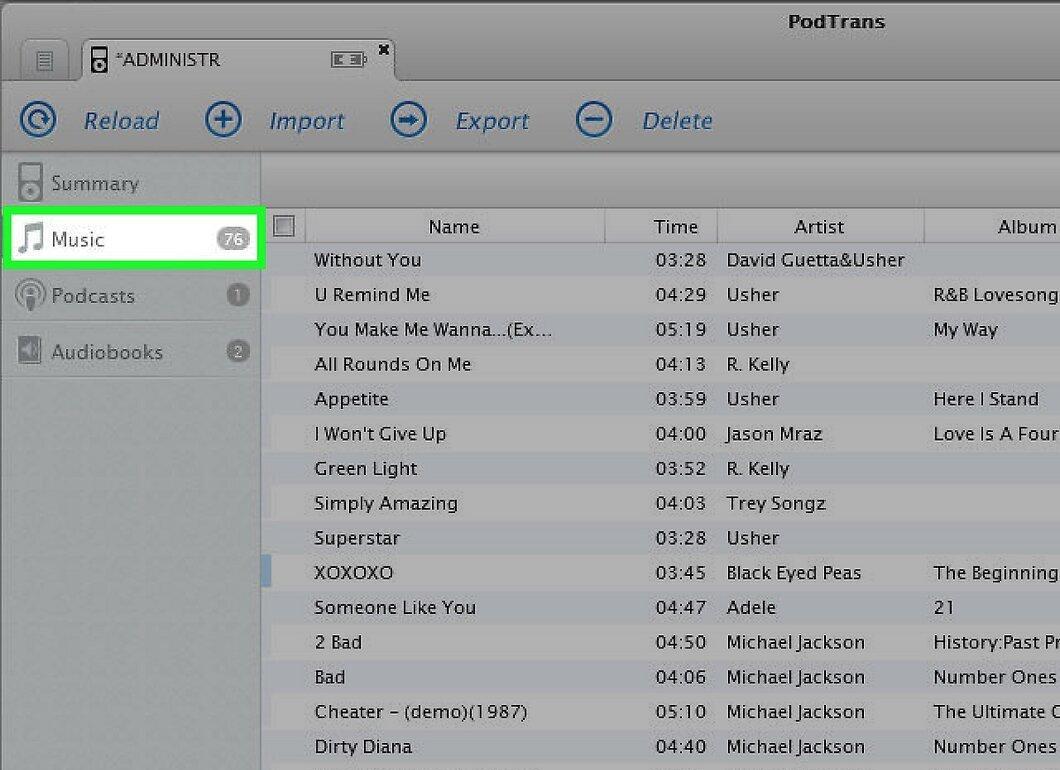The image size is (1060, 770).
Task: Click the Export arrow icon
Action: tap(408, 120)
